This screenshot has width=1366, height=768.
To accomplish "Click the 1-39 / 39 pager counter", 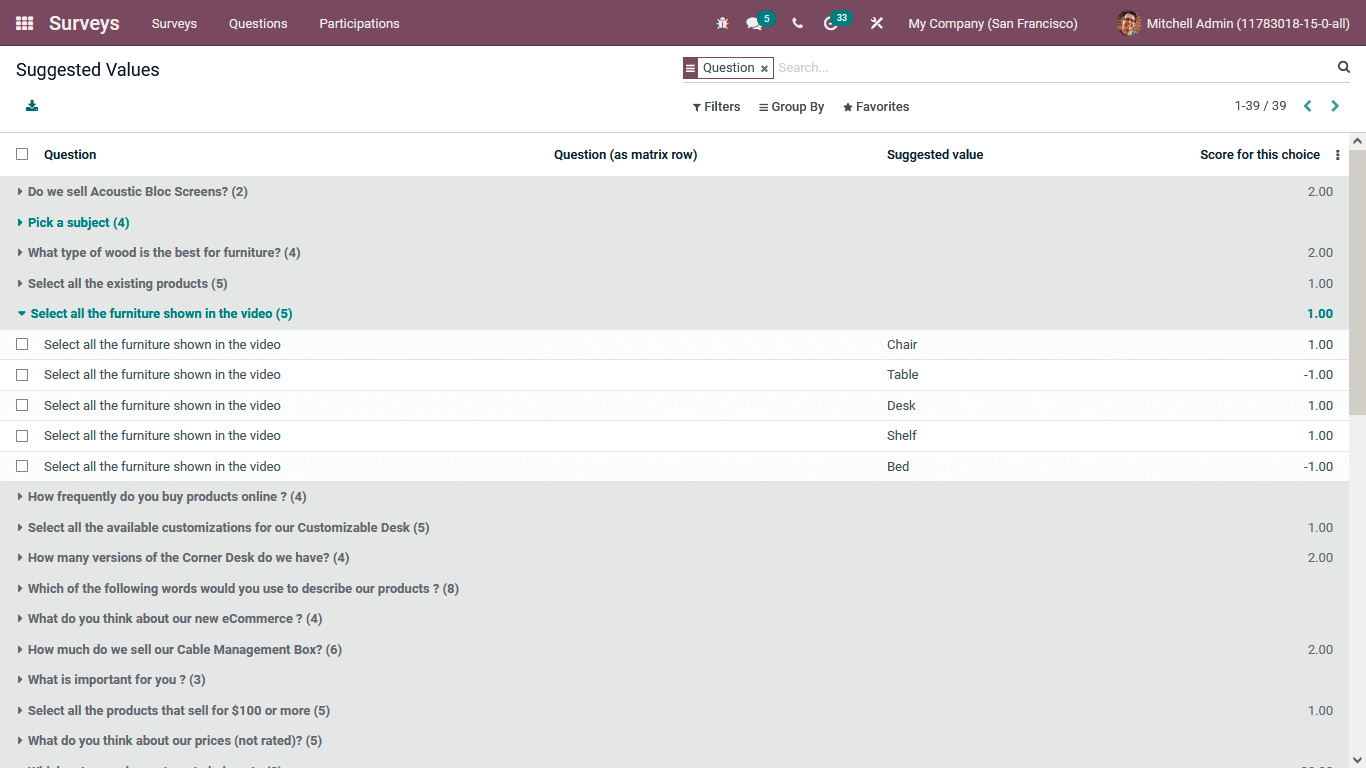I will [x=1260, y=106].
